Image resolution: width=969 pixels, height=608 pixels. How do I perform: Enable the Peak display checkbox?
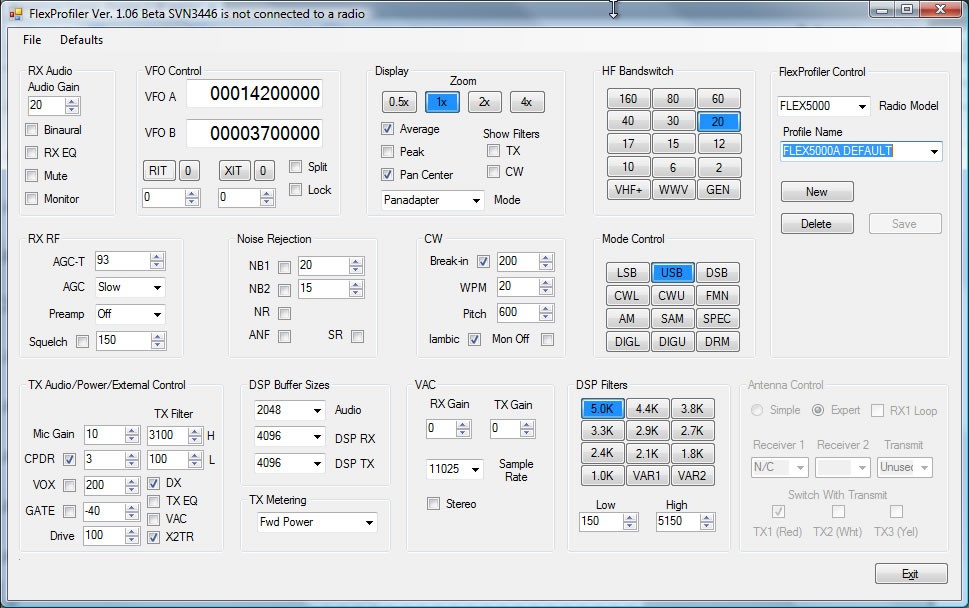pos(387,151)
